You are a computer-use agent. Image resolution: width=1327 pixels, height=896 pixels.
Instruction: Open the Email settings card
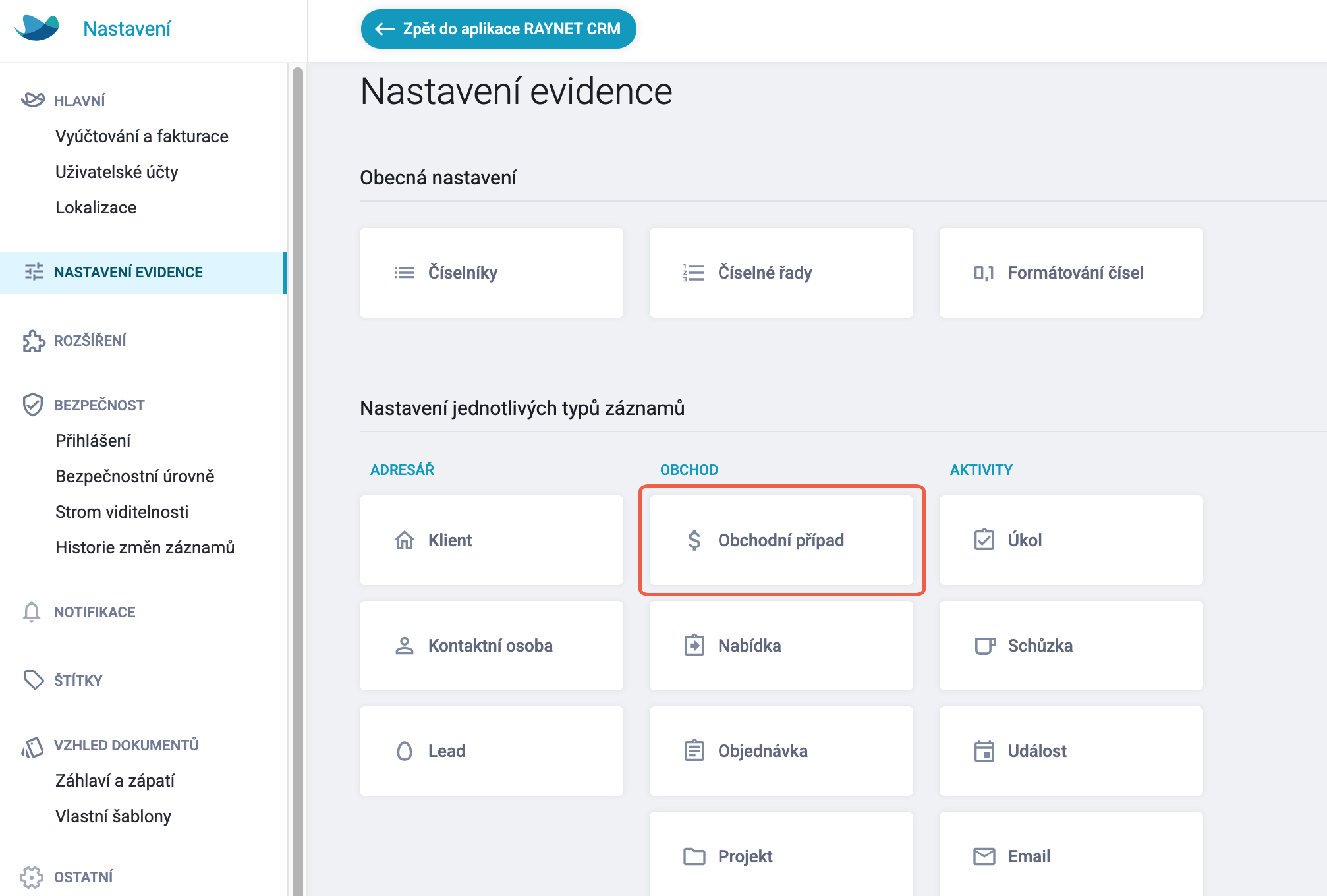1071,854
